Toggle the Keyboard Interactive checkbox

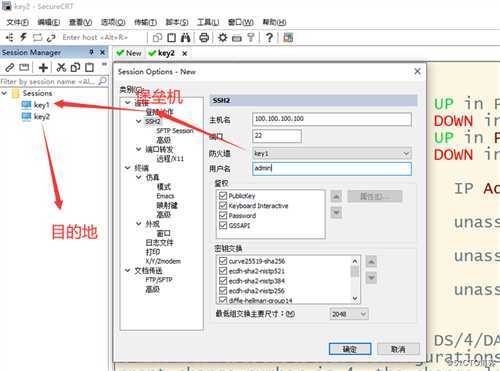(223, 205)
